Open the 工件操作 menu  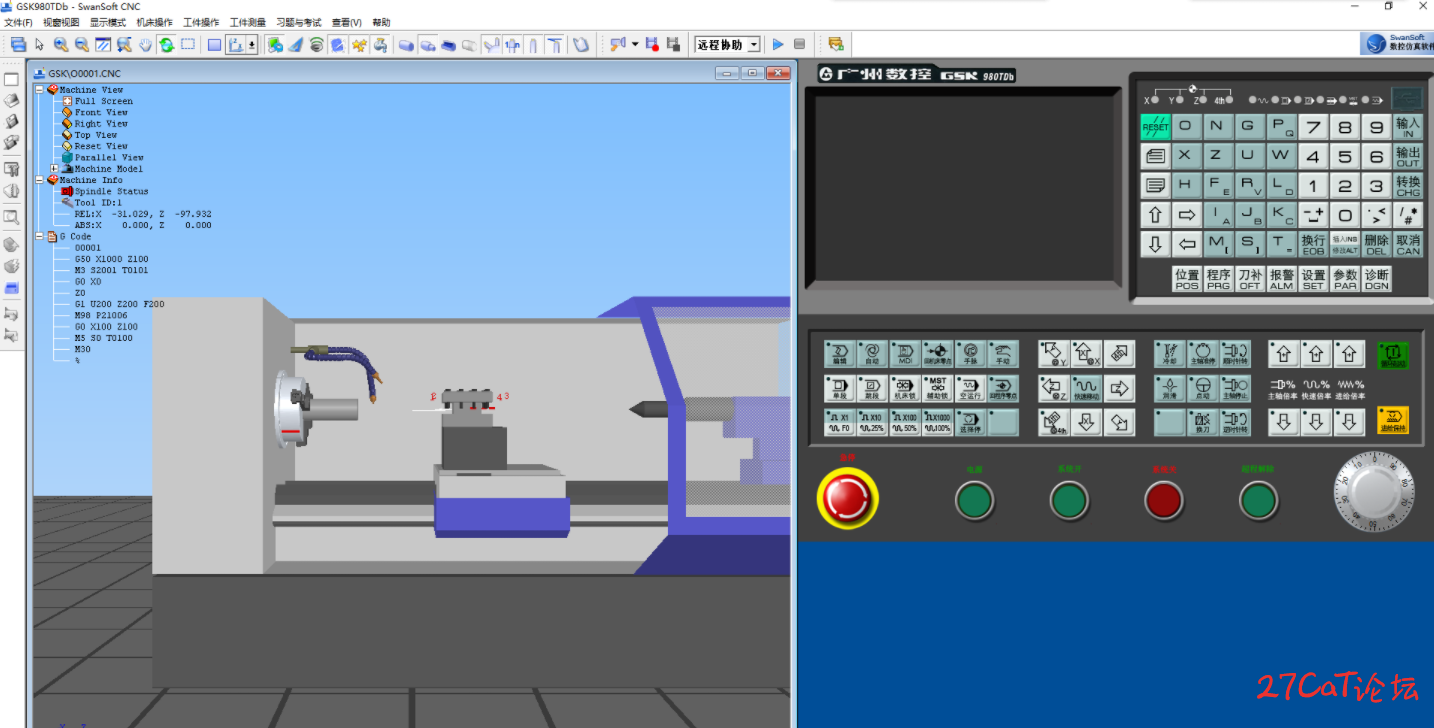[201, 22]
